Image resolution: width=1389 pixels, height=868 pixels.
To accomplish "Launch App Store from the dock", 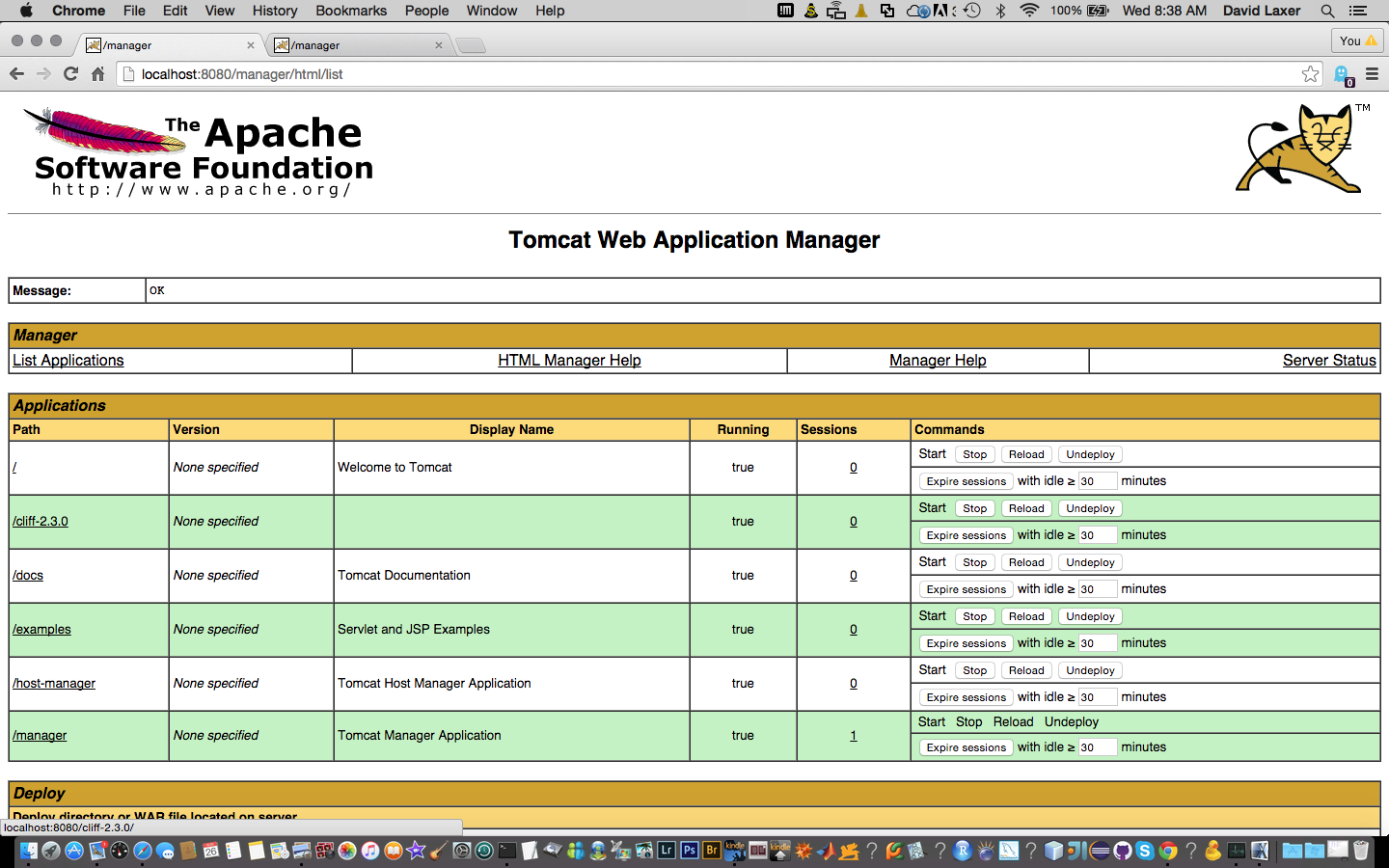I will [x=74, y=851].
